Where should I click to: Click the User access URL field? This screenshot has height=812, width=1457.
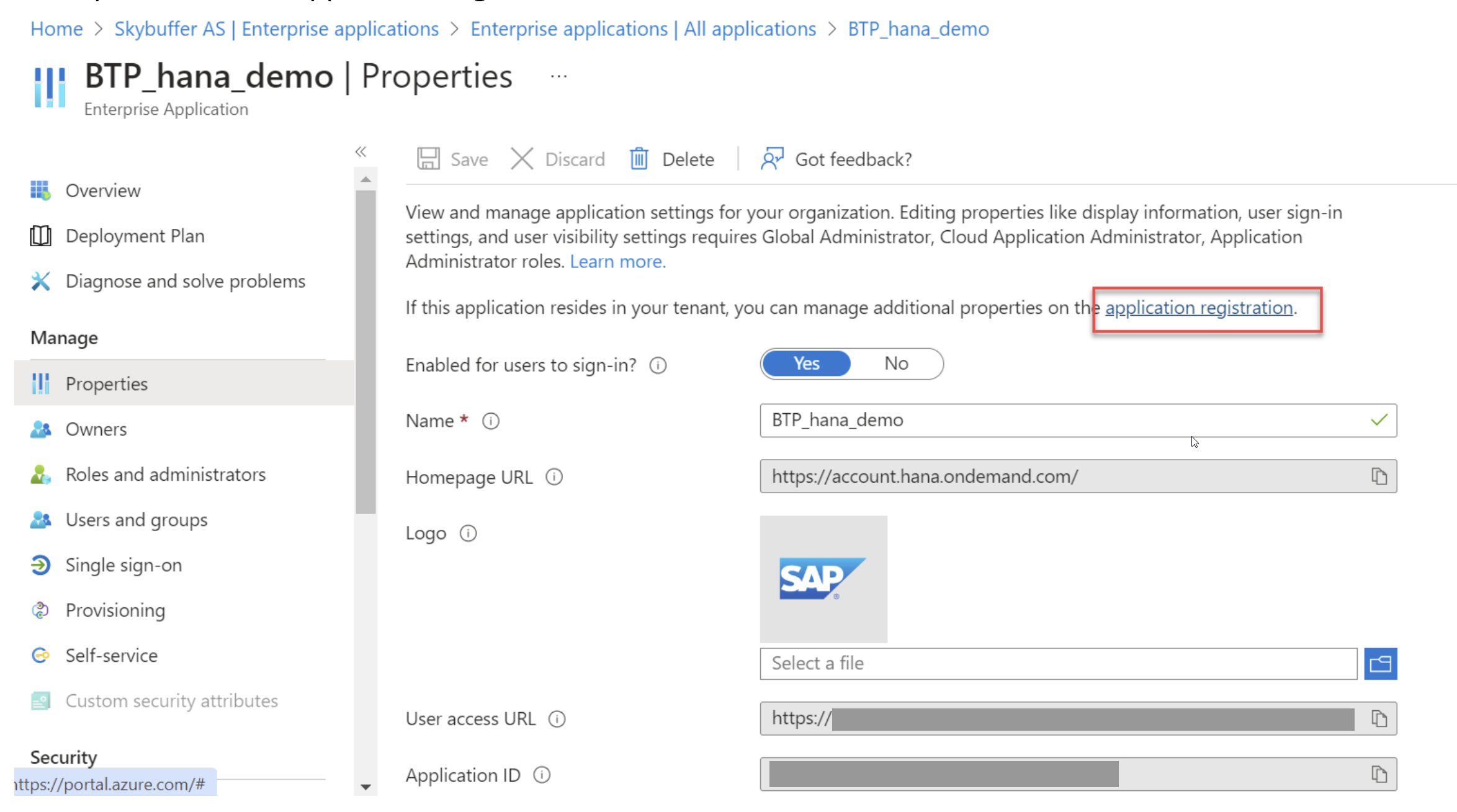tap(1078, 718)
